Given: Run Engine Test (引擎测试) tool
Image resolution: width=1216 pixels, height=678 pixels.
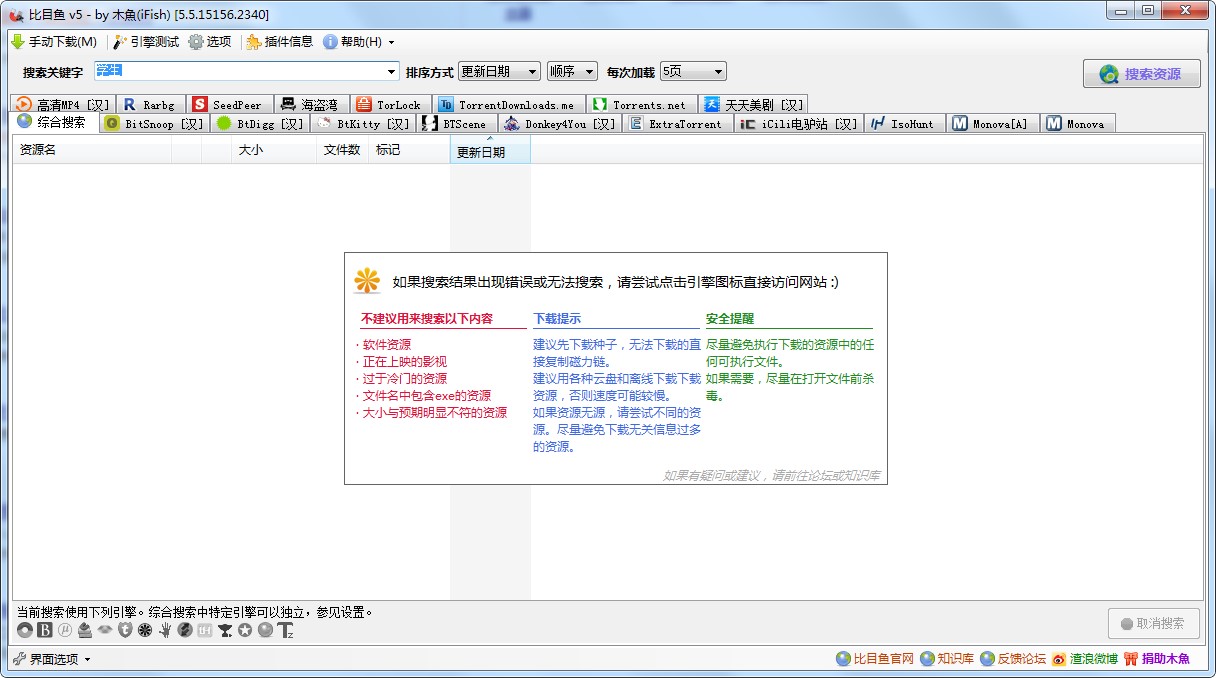Looking at the screenshot, I should coord(146,42).
